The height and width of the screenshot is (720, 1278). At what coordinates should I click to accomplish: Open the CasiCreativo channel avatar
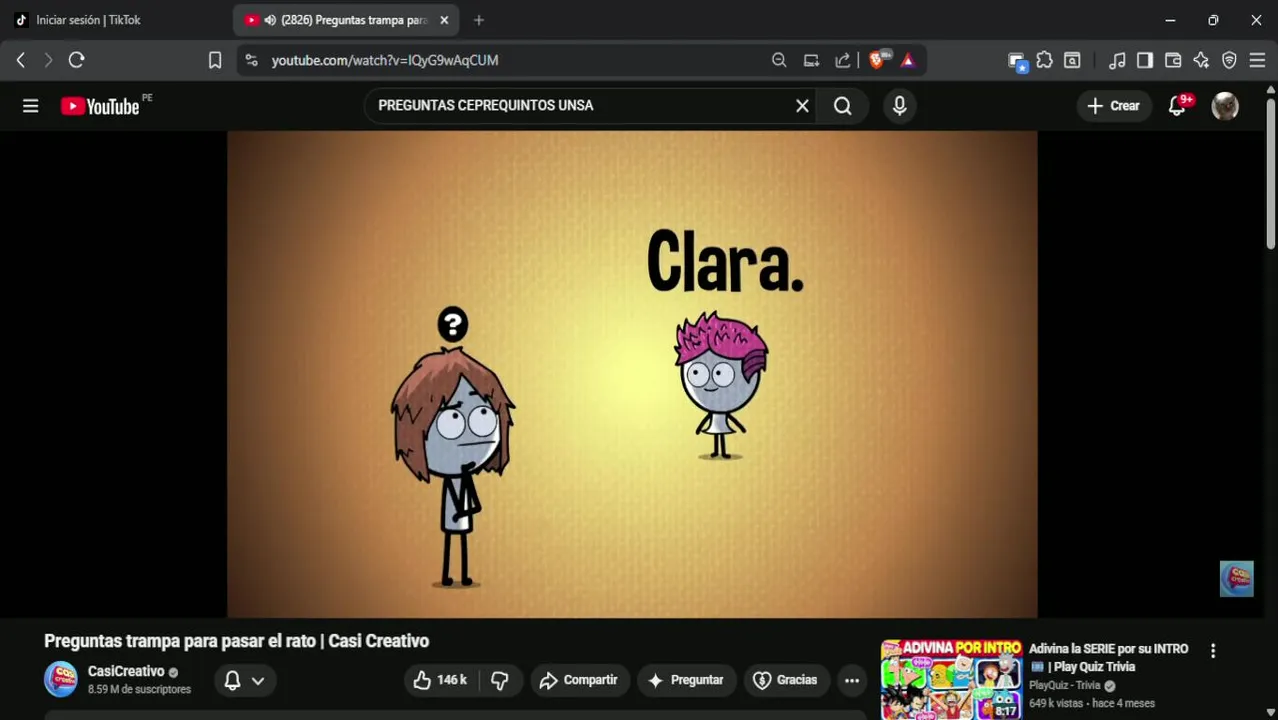point(61,680)
